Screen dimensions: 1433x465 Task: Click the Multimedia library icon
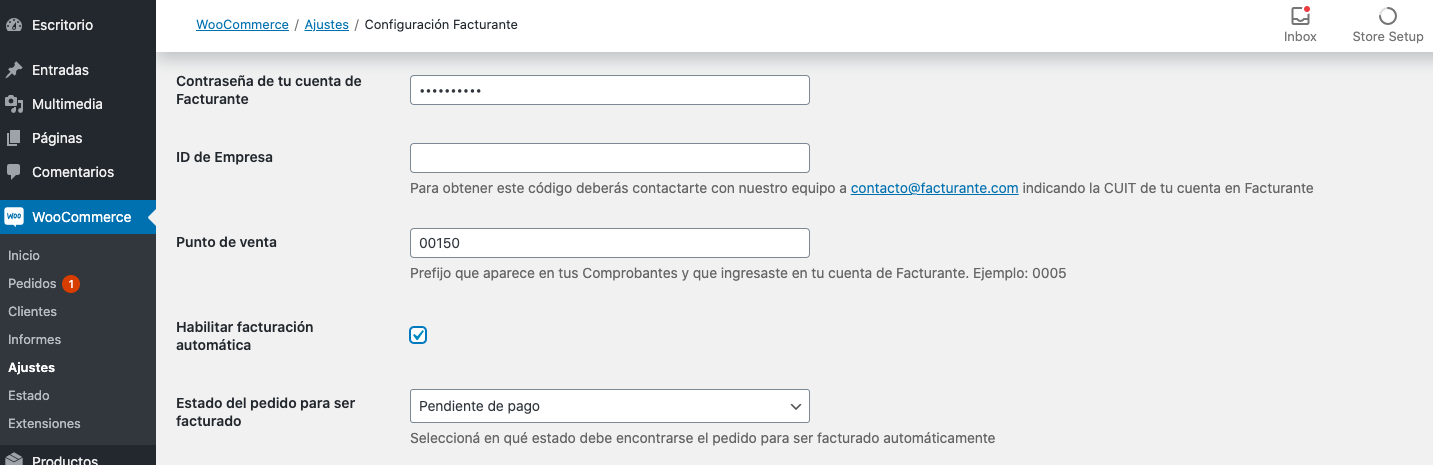pos(14,104)
